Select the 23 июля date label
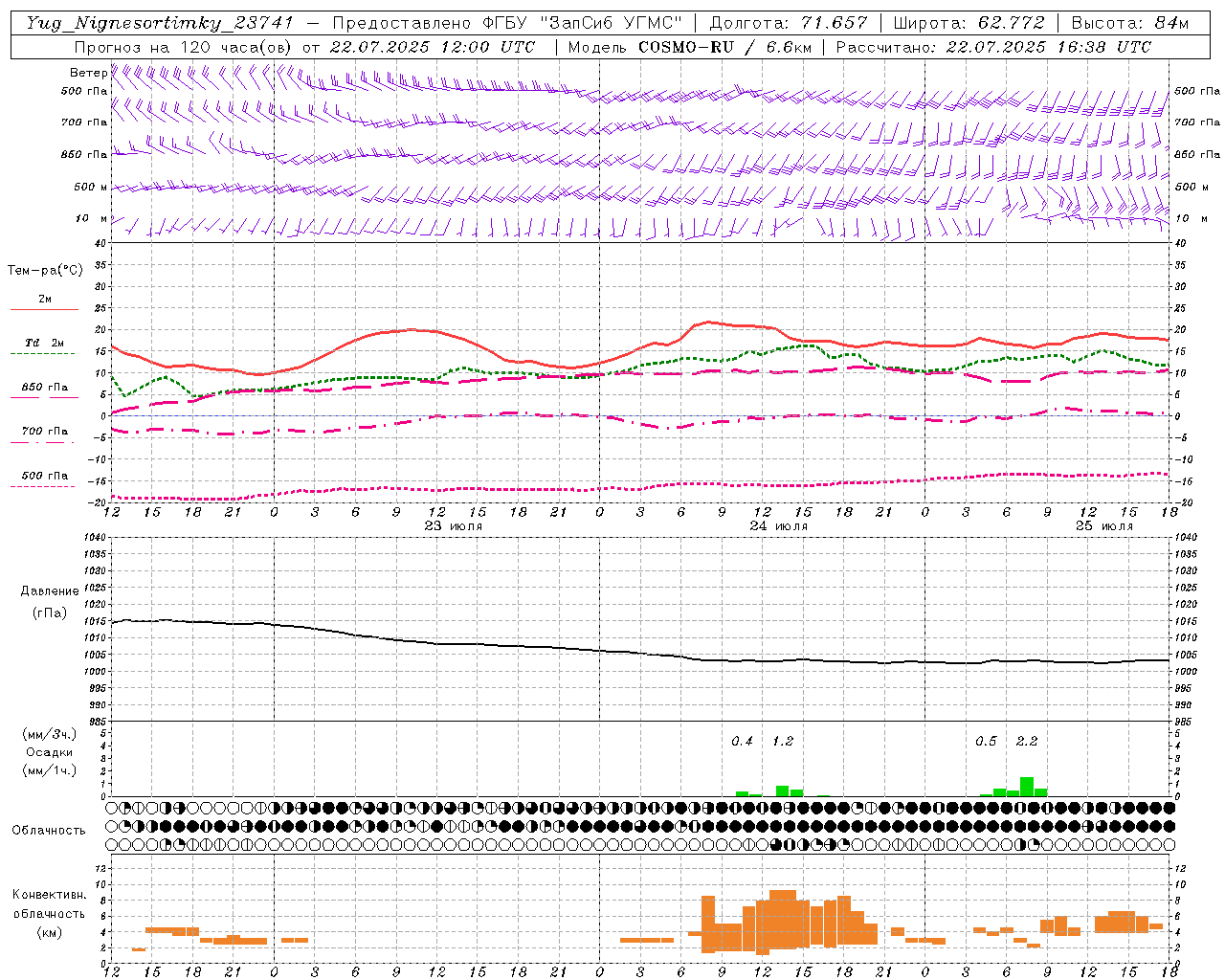Viewport: 1225px width, 980px height. 454,526
